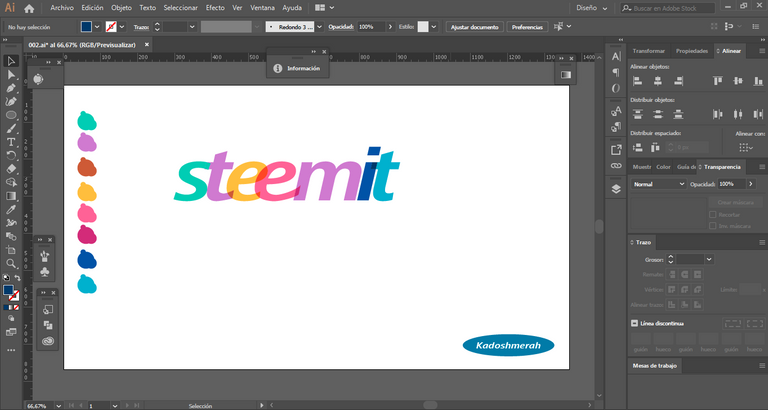Open the Layers panel icon

tap(616, 189)
